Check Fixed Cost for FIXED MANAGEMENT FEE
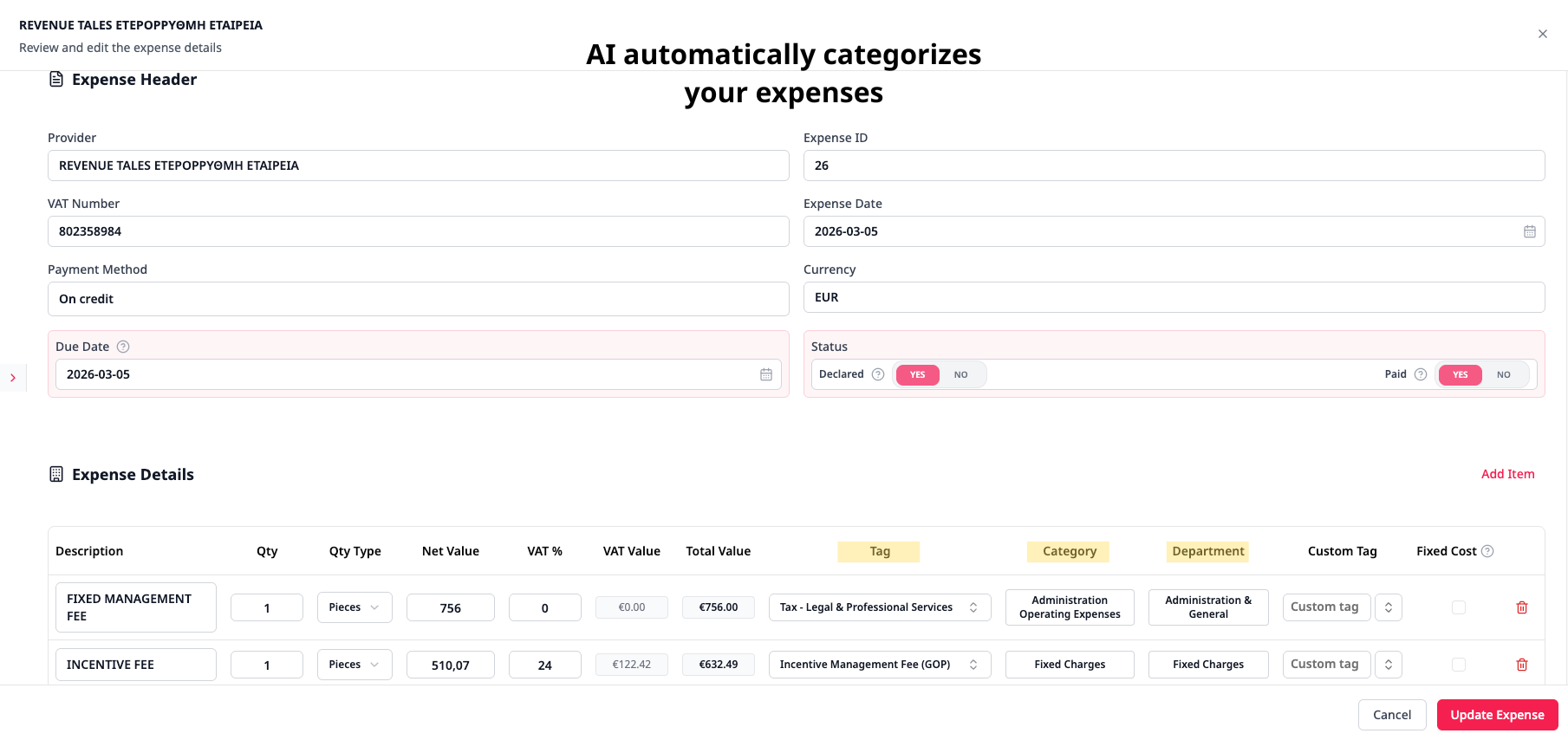This screenshot has width=1568, height=740. pos(1458,607)
